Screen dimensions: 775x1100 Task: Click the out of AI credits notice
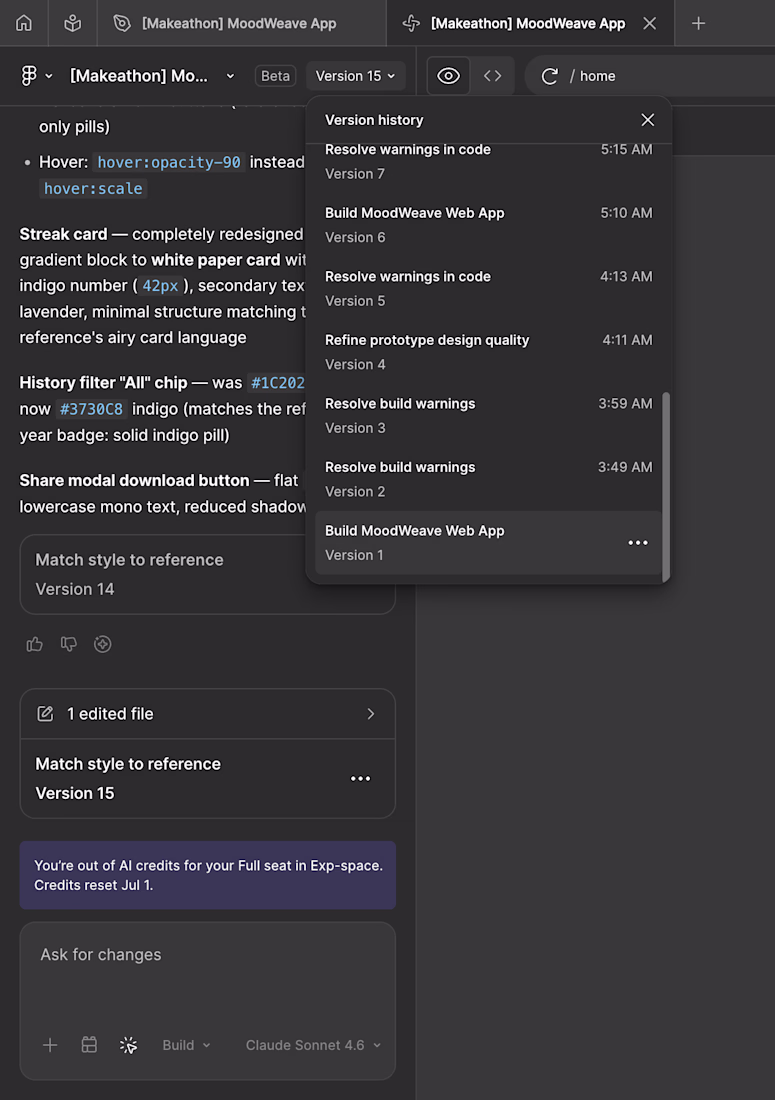tap(208, 875)
